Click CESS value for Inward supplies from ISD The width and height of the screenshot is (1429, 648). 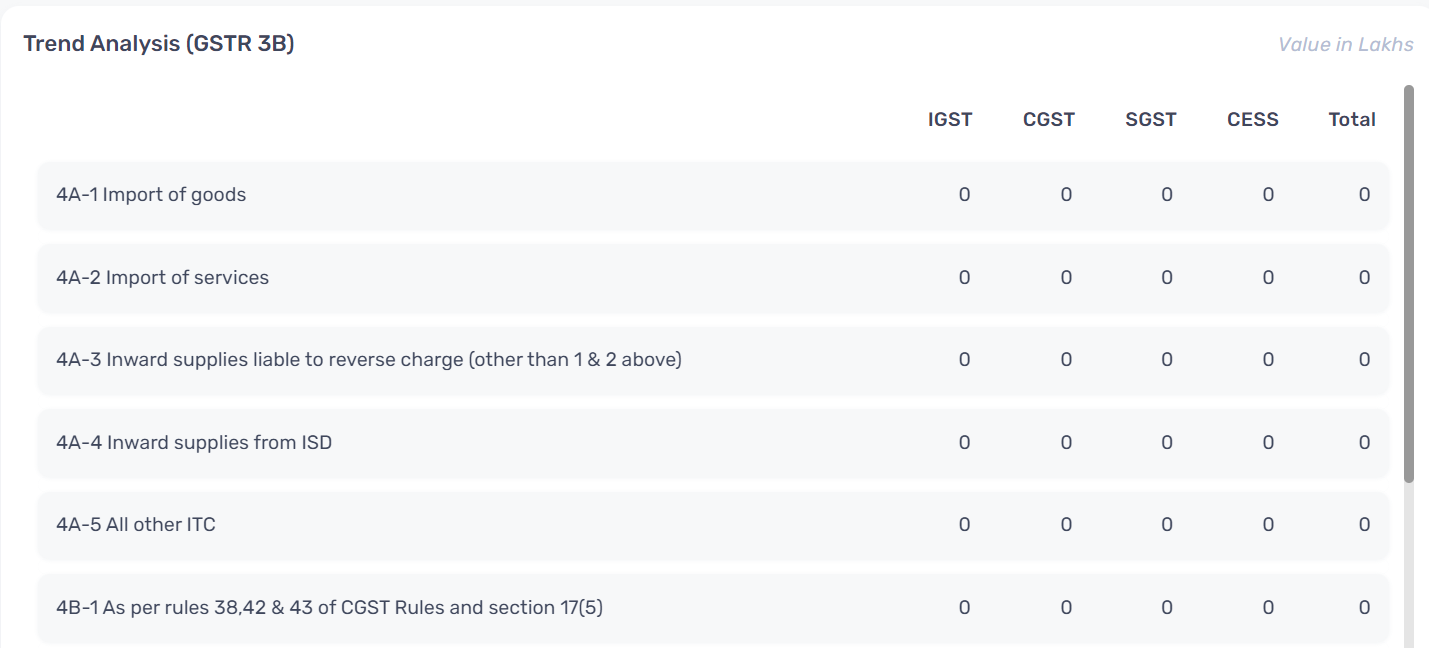[1268, 443]
